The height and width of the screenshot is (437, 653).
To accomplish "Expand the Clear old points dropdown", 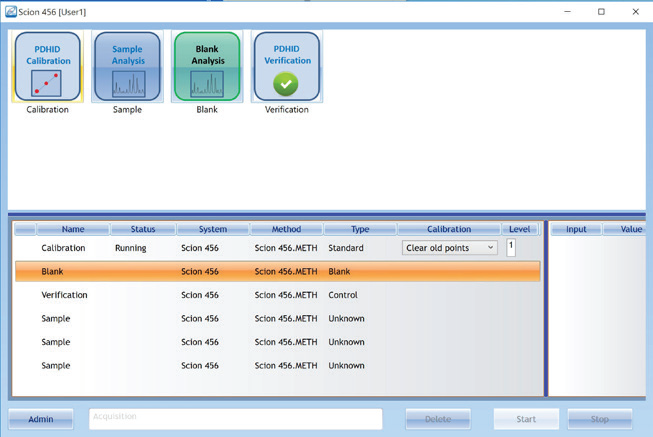I will 450,248.
